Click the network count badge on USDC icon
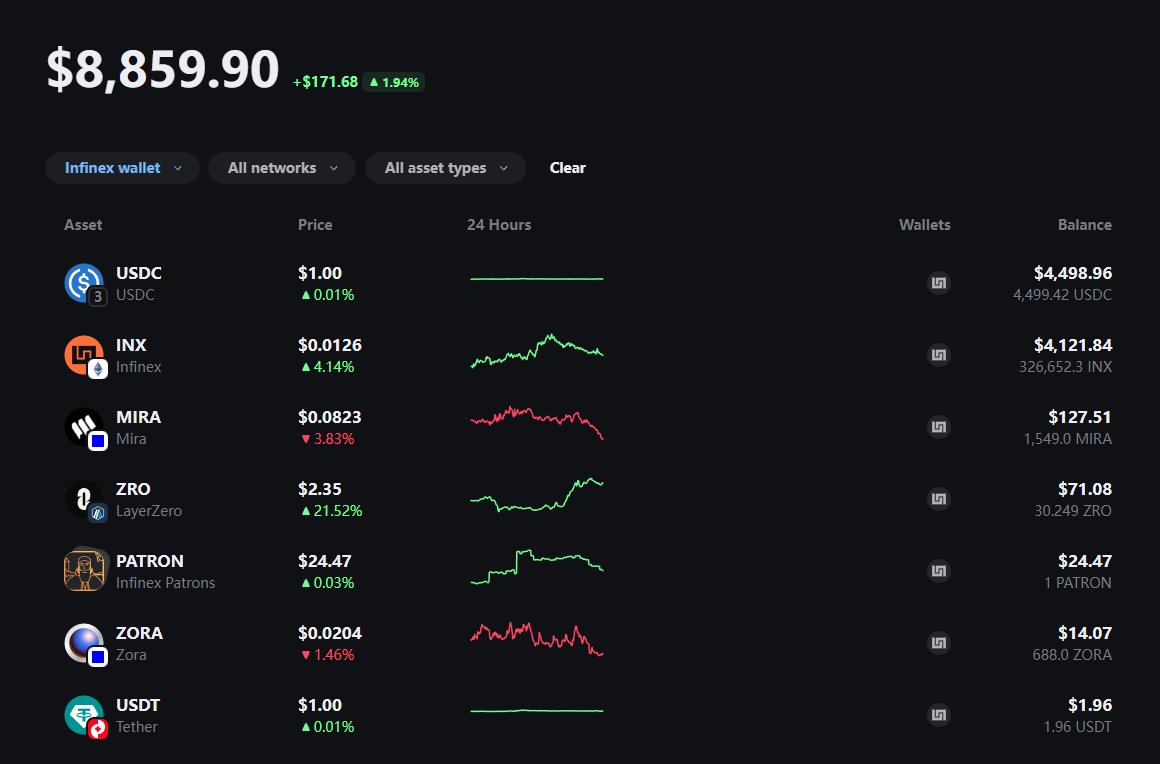The height and width of the screenshot is (764, 1160). (98, 297)
